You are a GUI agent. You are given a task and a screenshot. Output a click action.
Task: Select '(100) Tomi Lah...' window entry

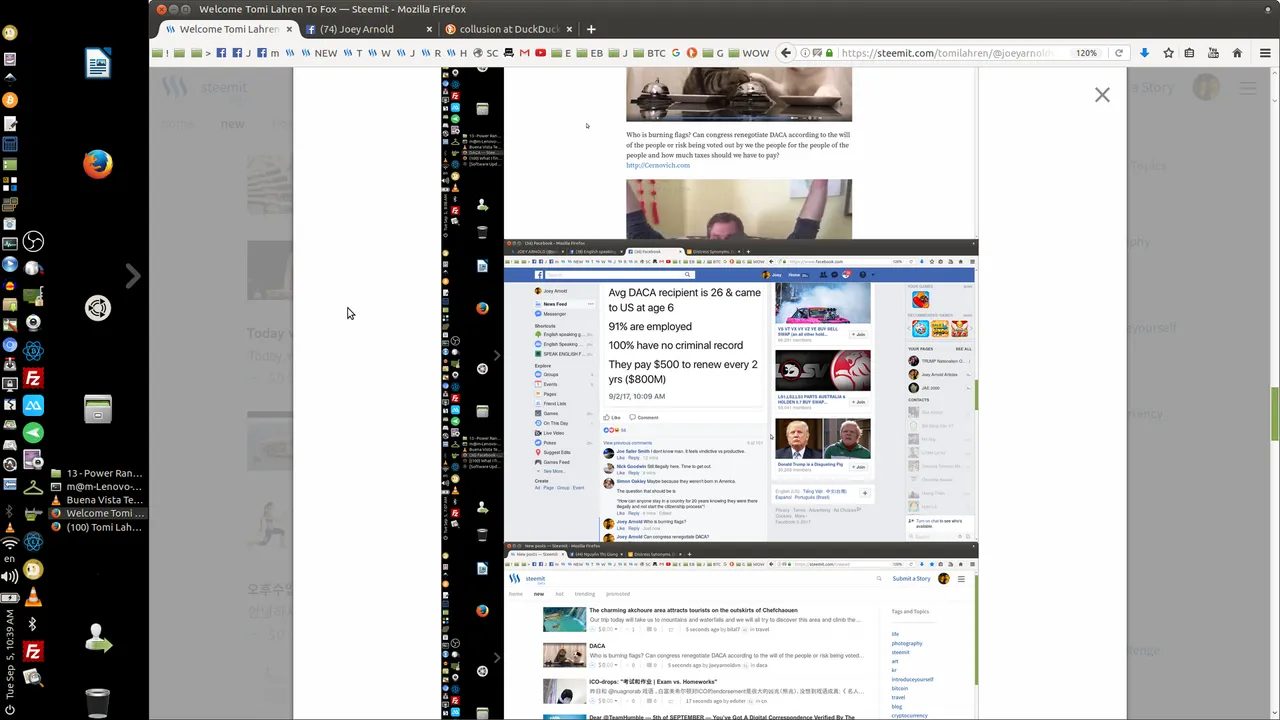click(x=98, y=527)
